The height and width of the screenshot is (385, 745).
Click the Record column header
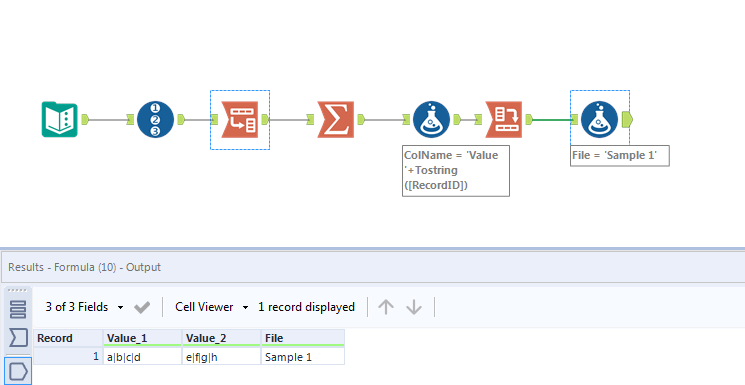click(68, 338)
